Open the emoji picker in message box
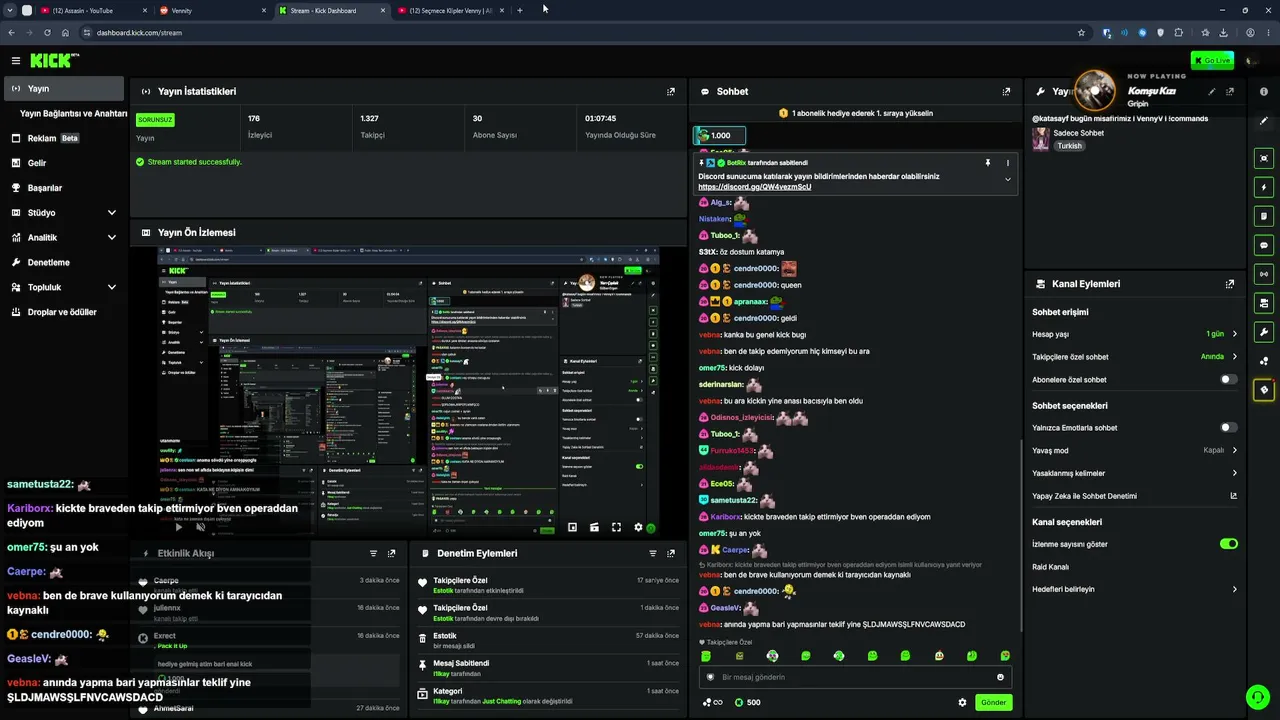This screenshot has height=720, width=1280. click(1000, 677)
